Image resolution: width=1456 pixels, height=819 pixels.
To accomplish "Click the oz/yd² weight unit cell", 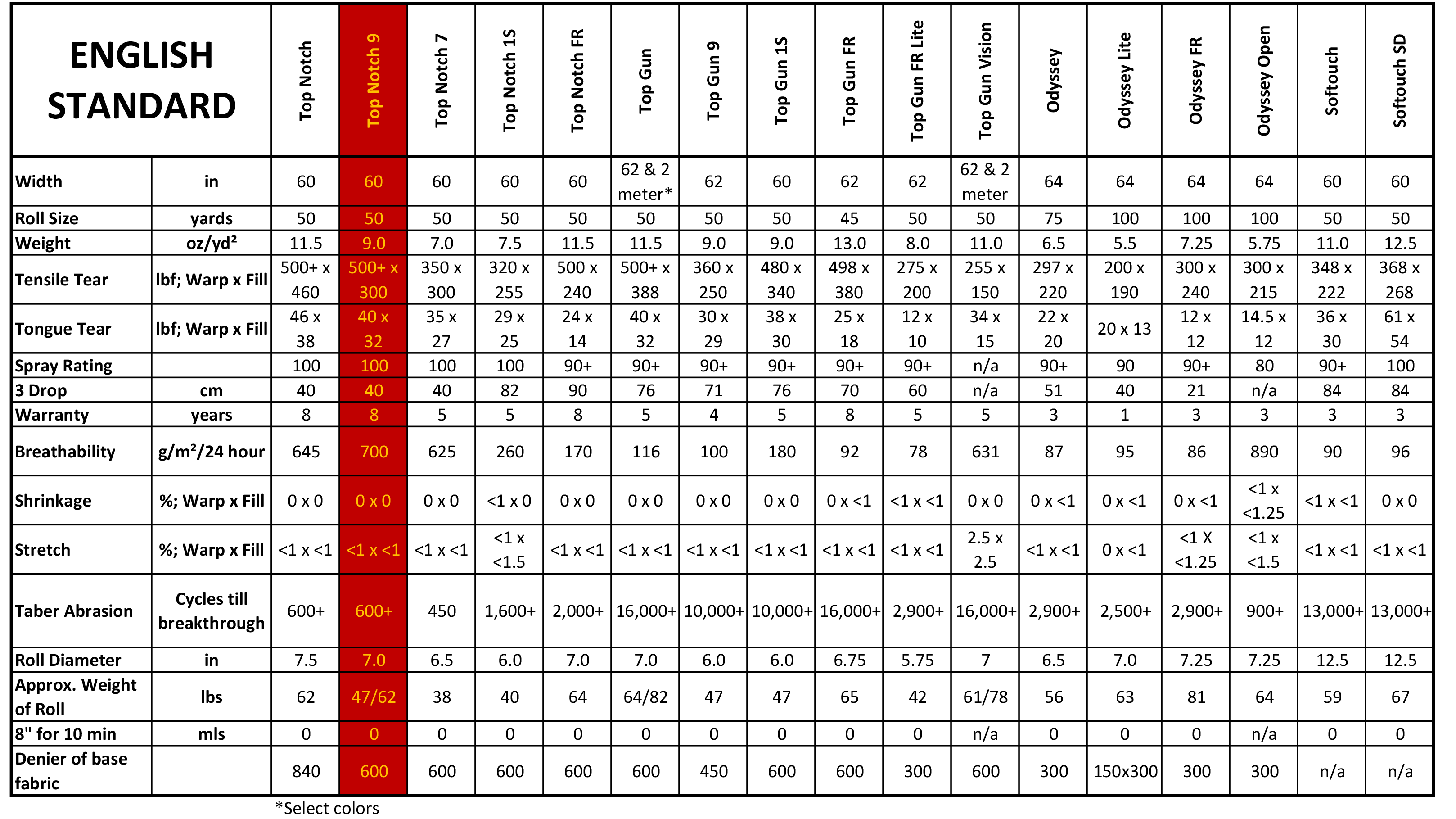I will [212, 243].
